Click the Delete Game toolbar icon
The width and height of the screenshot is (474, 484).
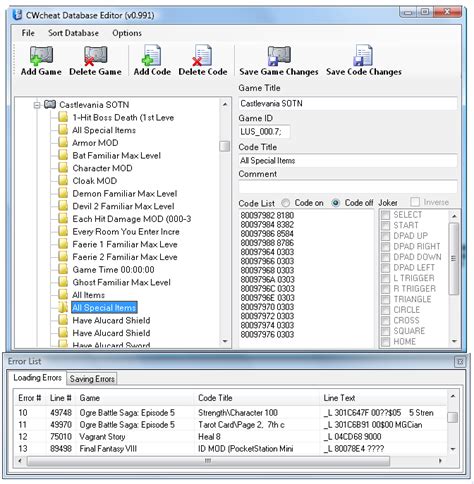click(x=95, y=55)
